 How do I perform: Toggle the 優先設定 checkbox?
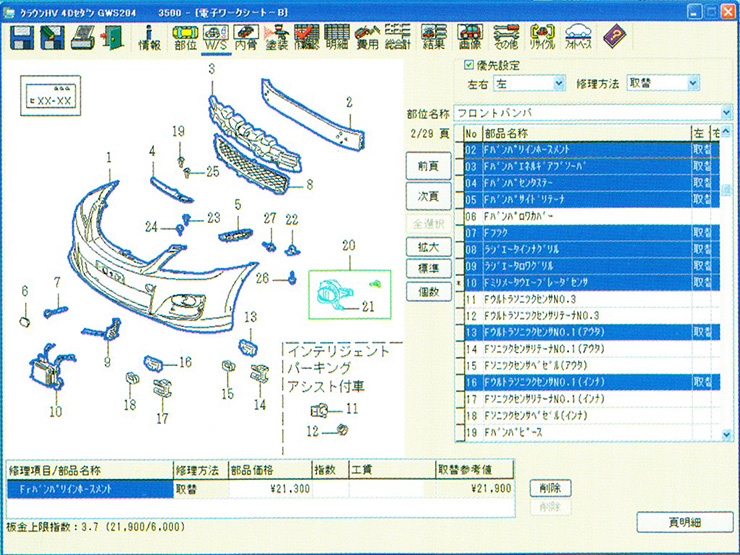(470, 65)
